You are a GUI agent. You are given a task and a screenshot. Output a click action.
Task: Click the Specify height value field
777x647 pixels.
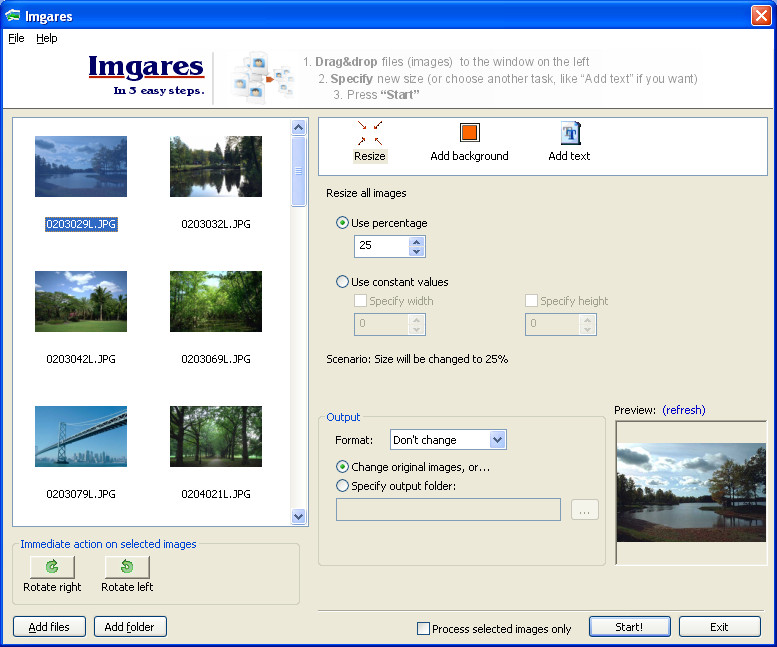[x=554, y=324]
